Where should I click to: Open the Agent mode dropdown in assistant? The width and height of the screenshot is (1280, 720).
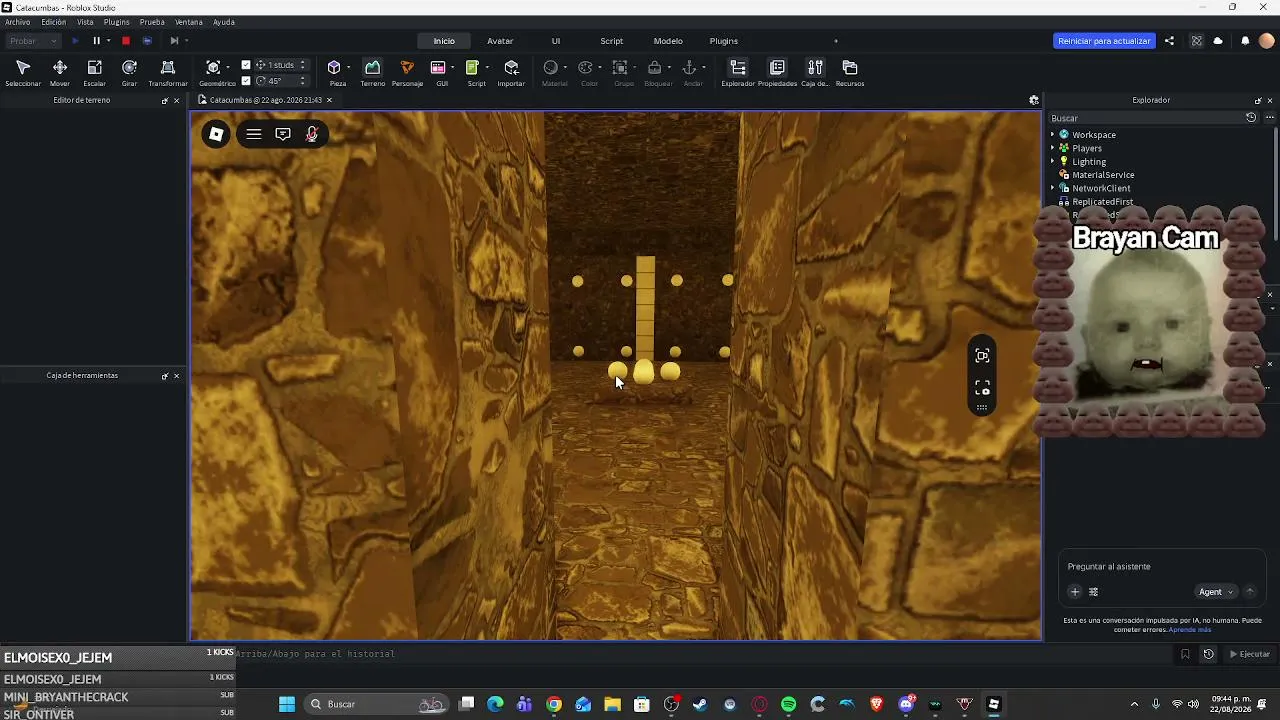point(1216,592)
